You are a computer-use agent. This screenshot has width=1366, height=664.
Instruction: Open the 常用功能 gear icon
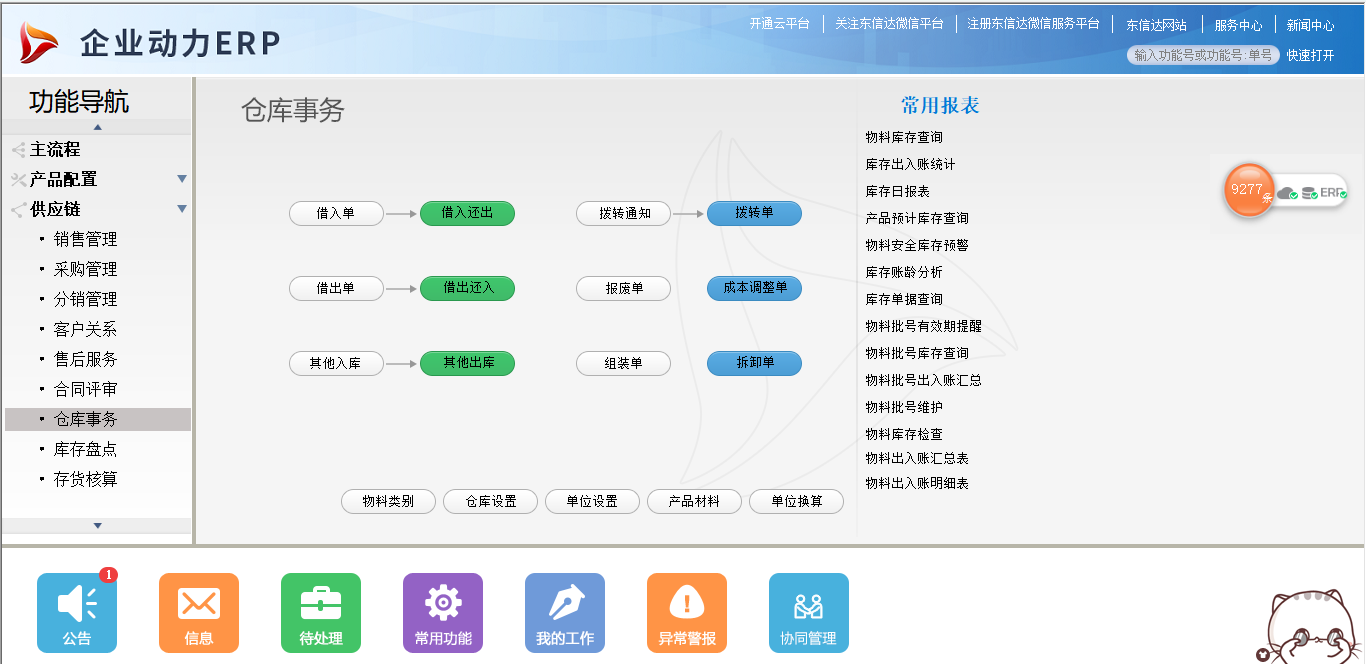[x=442, y=612]
